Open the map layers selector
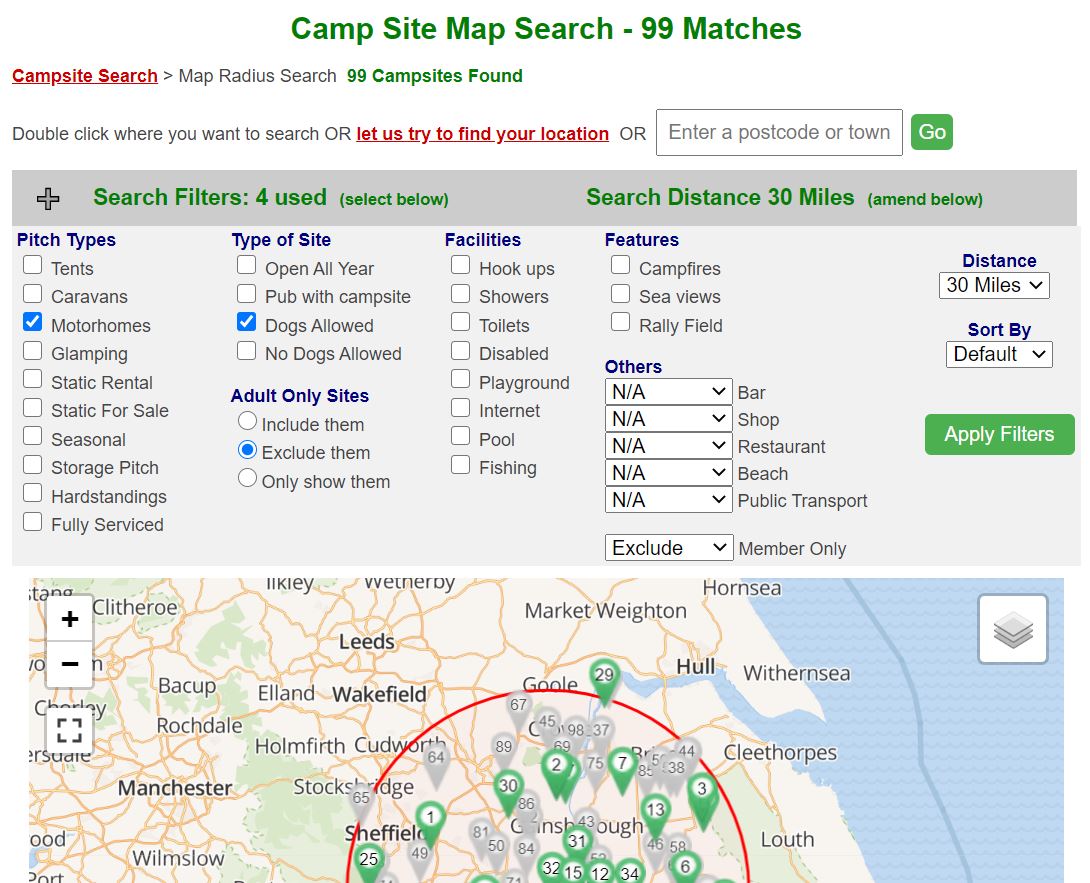 (1012, 630)
